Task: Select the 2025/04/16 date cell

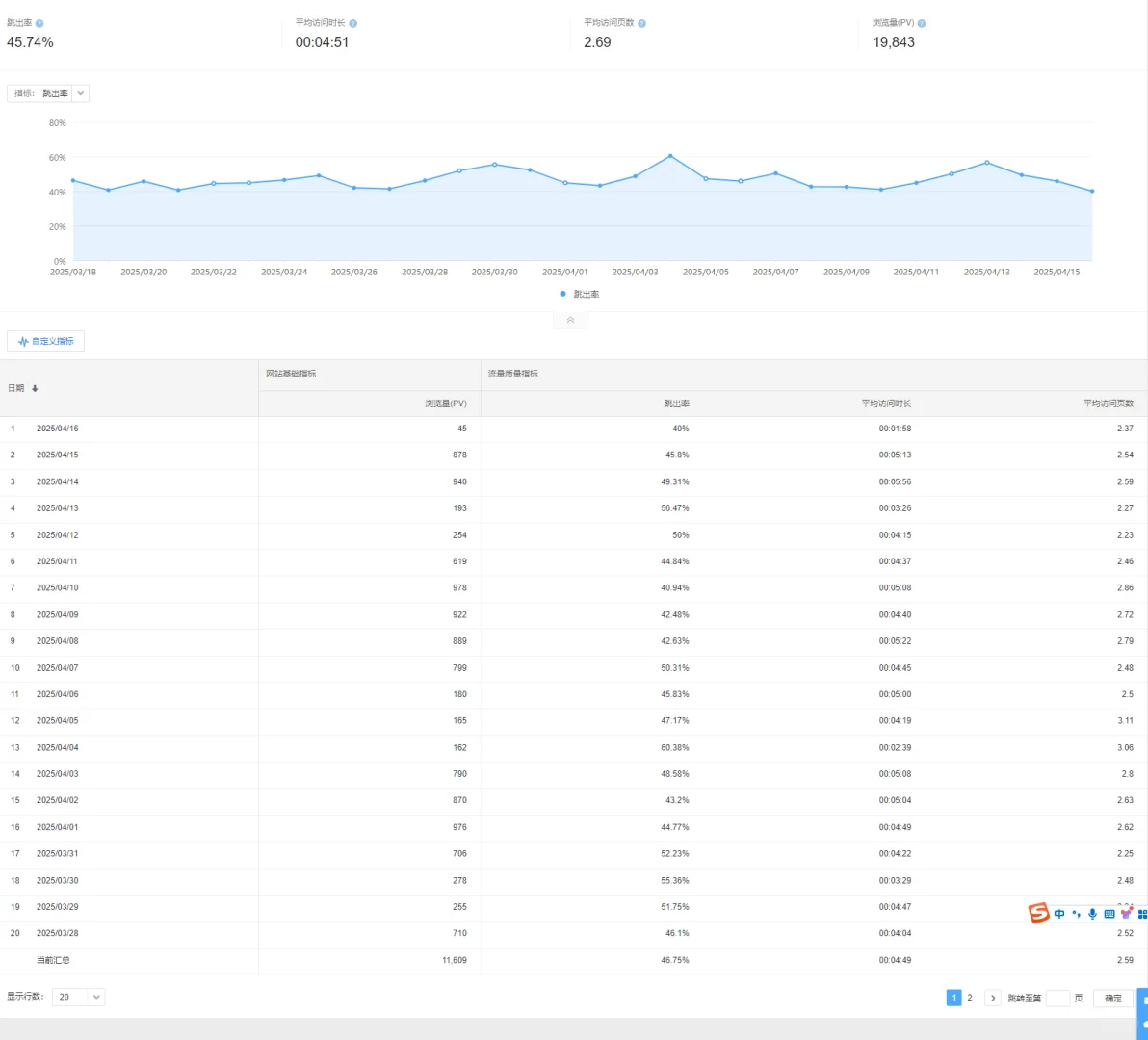Action: pos(57,429)
